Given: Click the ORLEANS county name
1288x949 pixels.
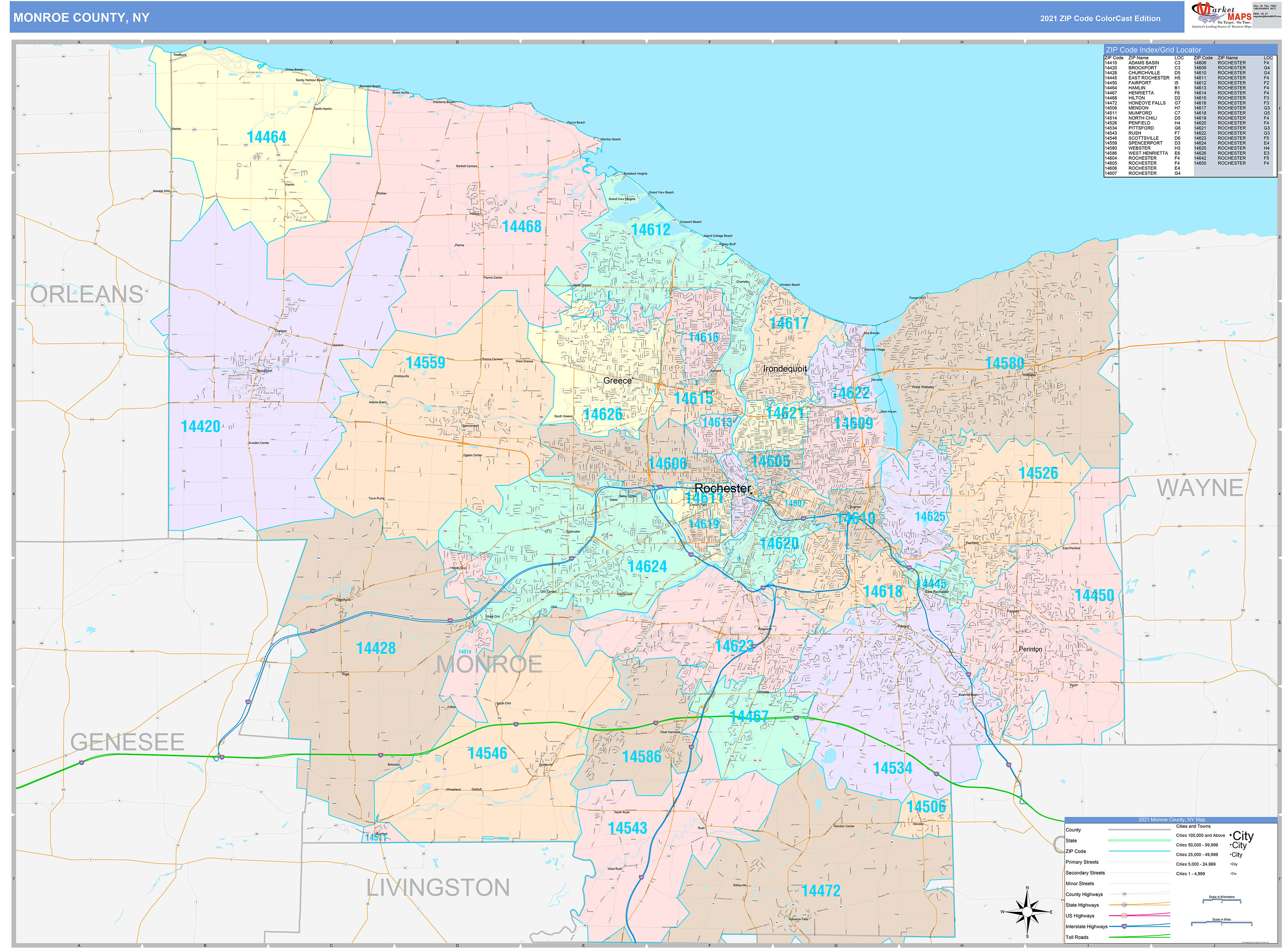Looking at the screenshot, I should 87,294.
